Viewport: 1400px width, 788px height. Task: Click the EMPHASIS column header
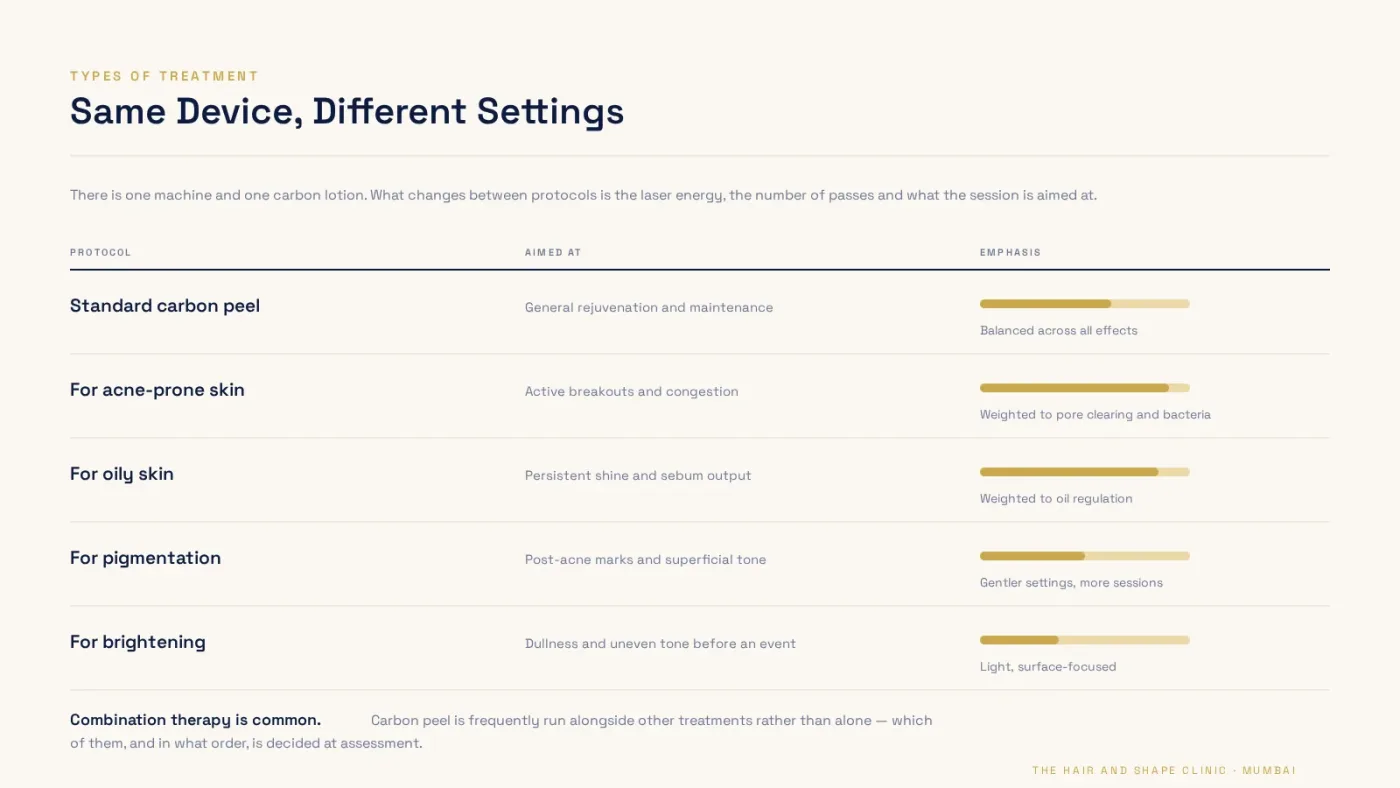(1010, 252)
